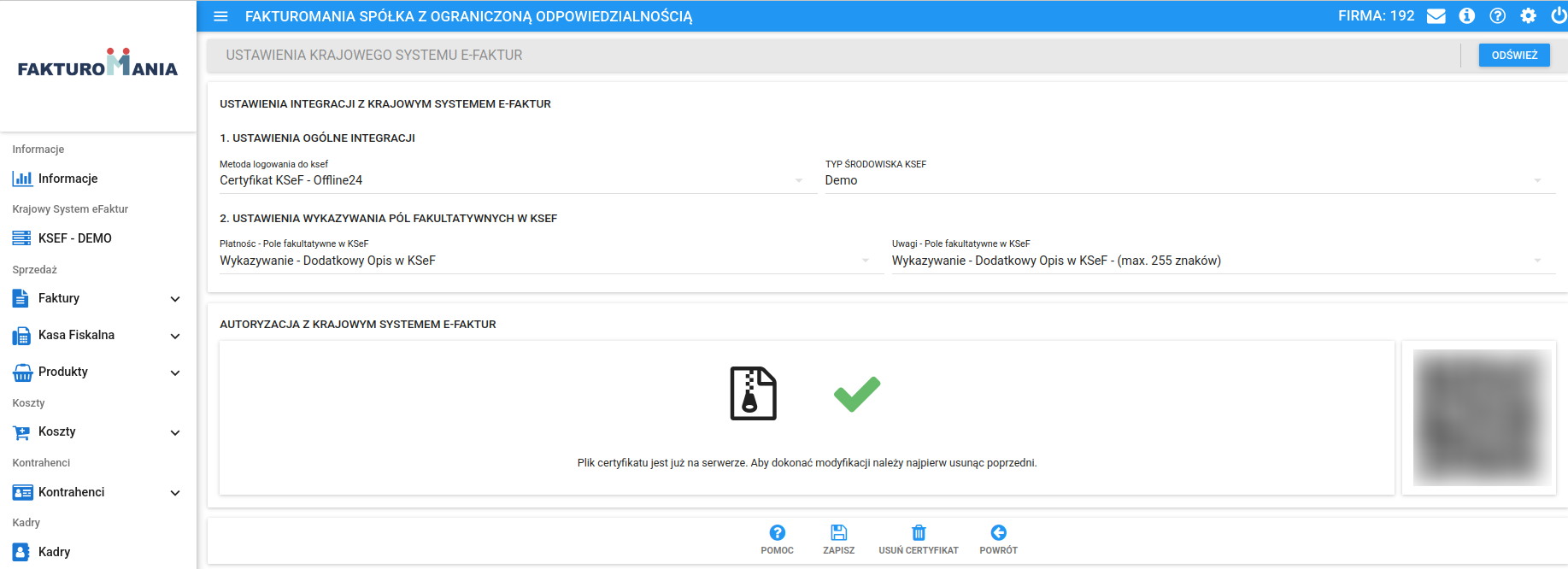Image resolution: width=1568 pixels, height=569 pixels.
Task: Expand the Kasa Fiskalna submenu chevron
Action: coord(175,336)
